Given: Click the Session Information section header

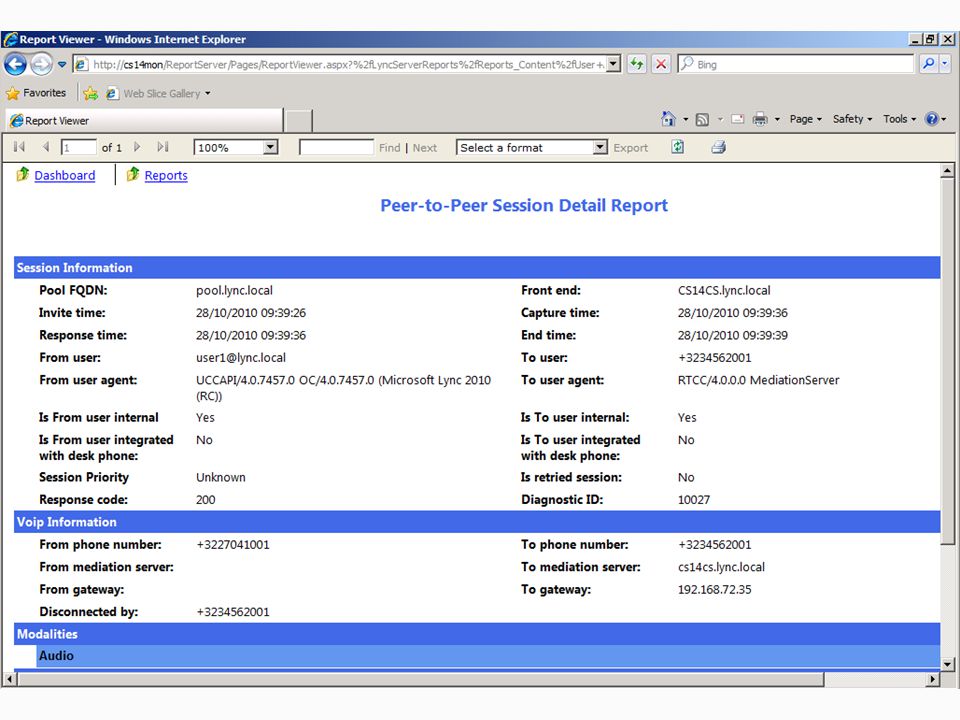Looking at the screenshot, I should (477, 268).
